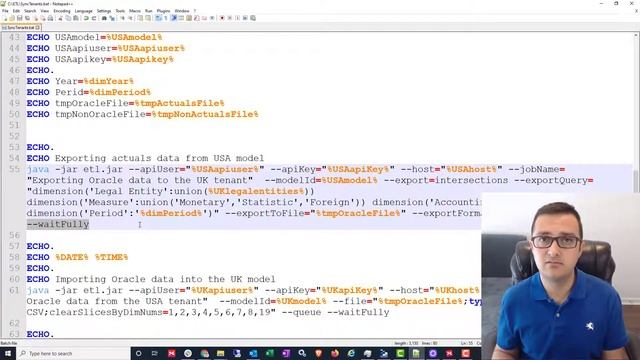
Task: Click the Open file toolbar icon
Action: pos(12,18)
